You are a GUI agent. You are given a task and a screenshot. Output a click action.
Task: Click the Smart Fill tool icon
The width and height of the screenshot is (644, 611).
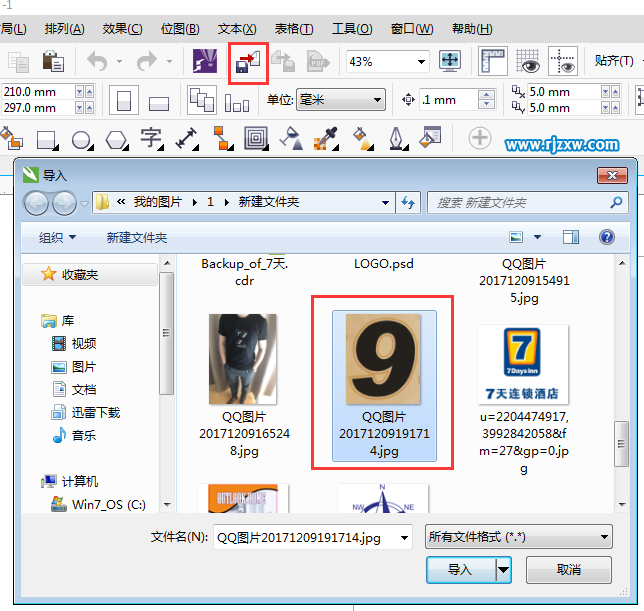pos(12,138)
